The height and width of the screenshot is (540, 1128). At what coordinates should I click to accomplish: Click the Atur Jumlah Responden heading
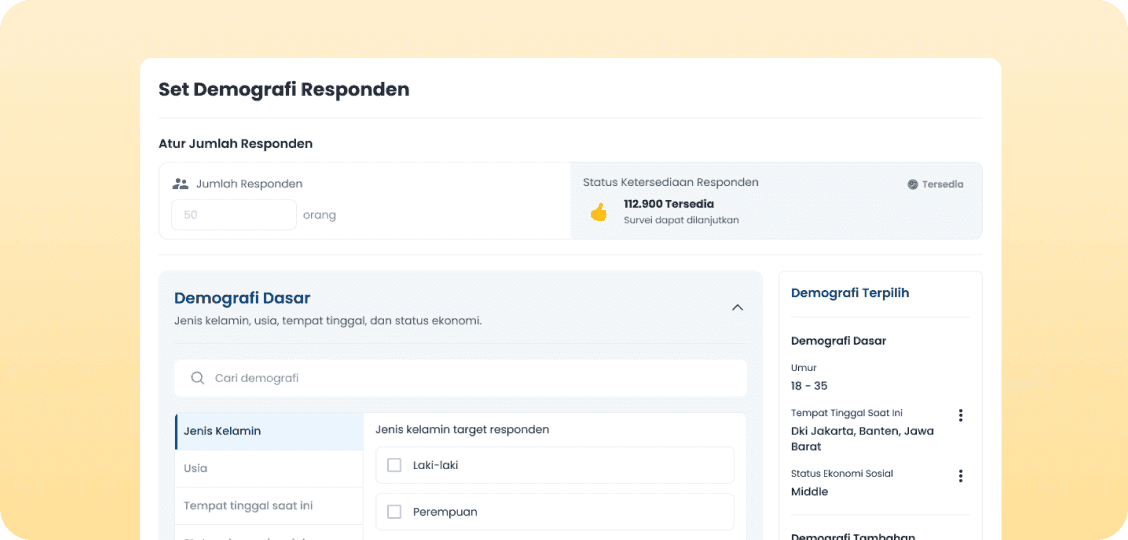point(235,144)
